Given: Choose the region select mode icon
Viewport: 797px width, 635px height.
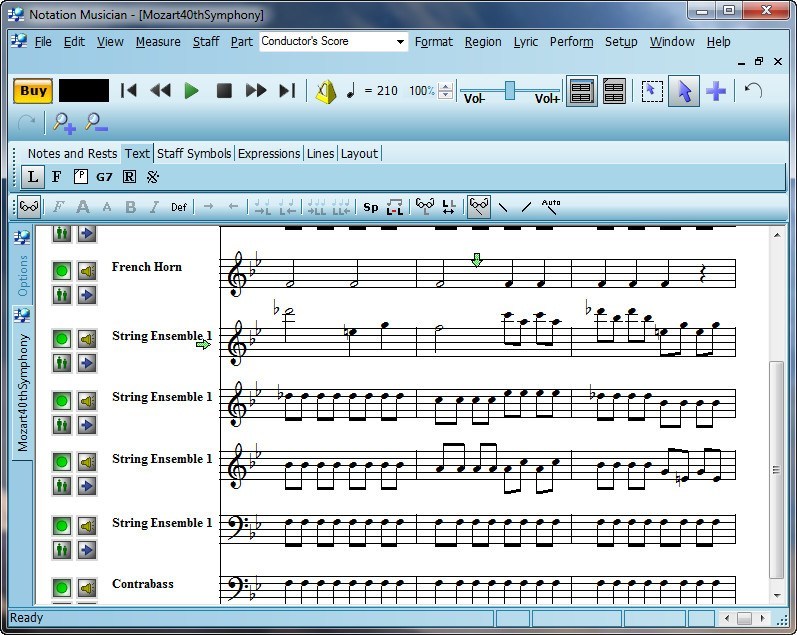Looking at the screenshot, I should tap(652, 92).
